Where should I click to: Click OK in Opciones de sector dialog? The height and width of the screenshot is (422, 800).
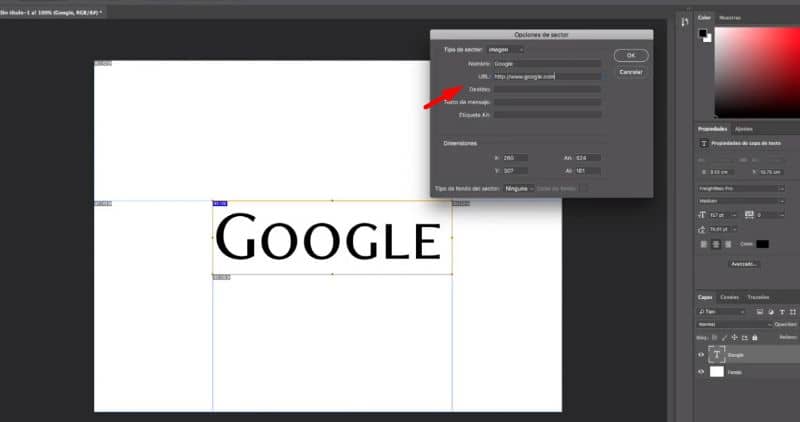[631, 55]
